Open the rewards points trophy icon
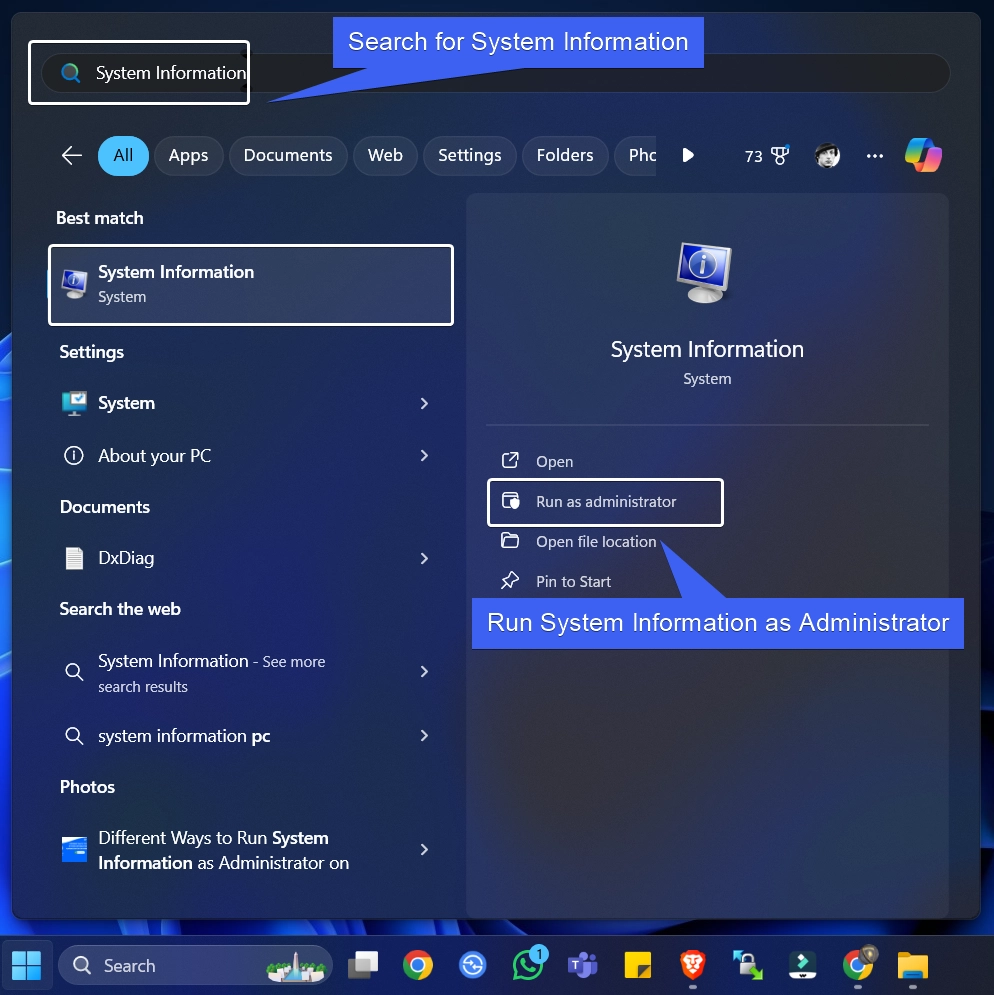This screenshot has height=995, width=994. pos(779,155)
